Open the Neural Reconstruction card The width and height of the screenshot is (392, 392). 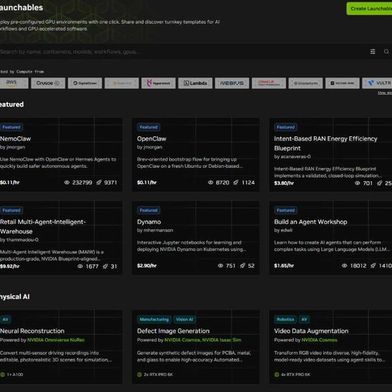click(60, 347)
